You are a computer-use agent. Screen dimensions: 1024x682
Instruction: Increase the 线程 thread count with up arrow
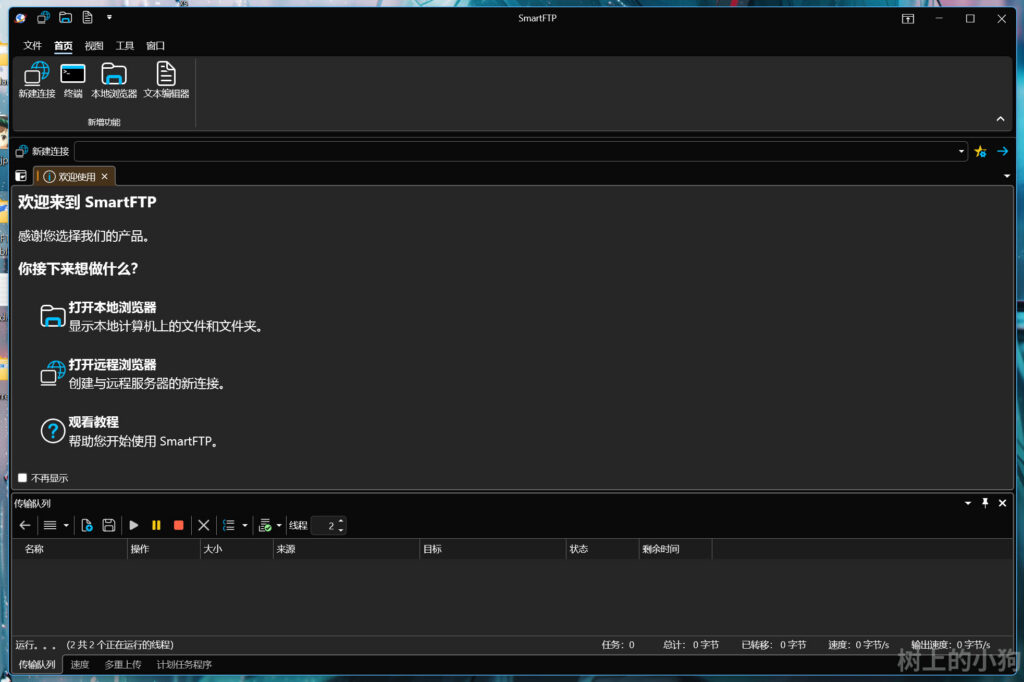(341, 520)
